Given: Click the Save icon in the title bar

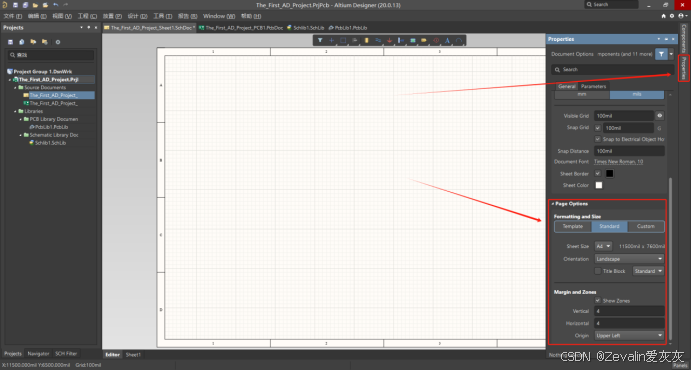Looking at the screenshot, I should pyautogui.click(x=15, y=5).
